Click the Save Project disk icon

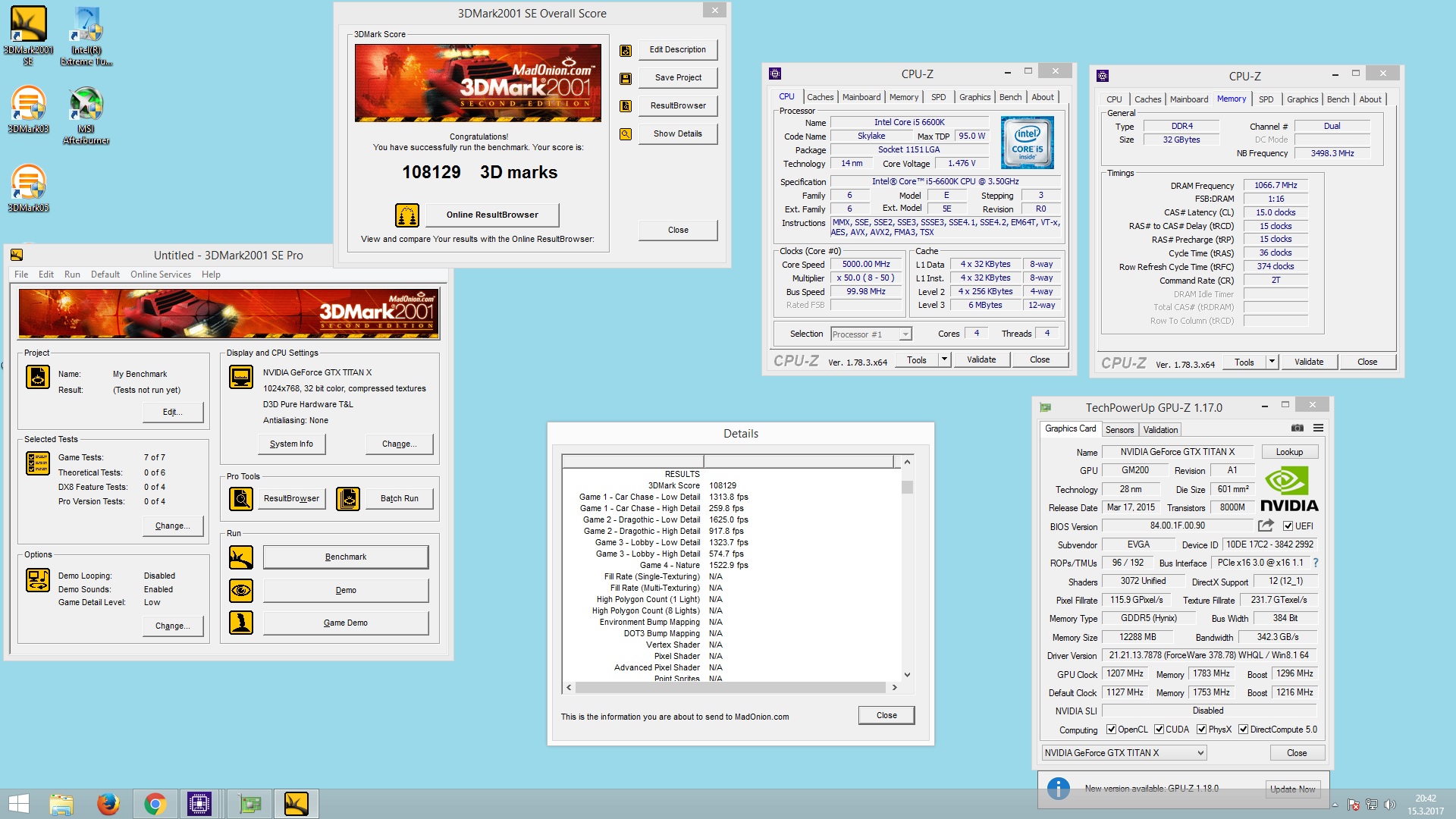[626, 78]
